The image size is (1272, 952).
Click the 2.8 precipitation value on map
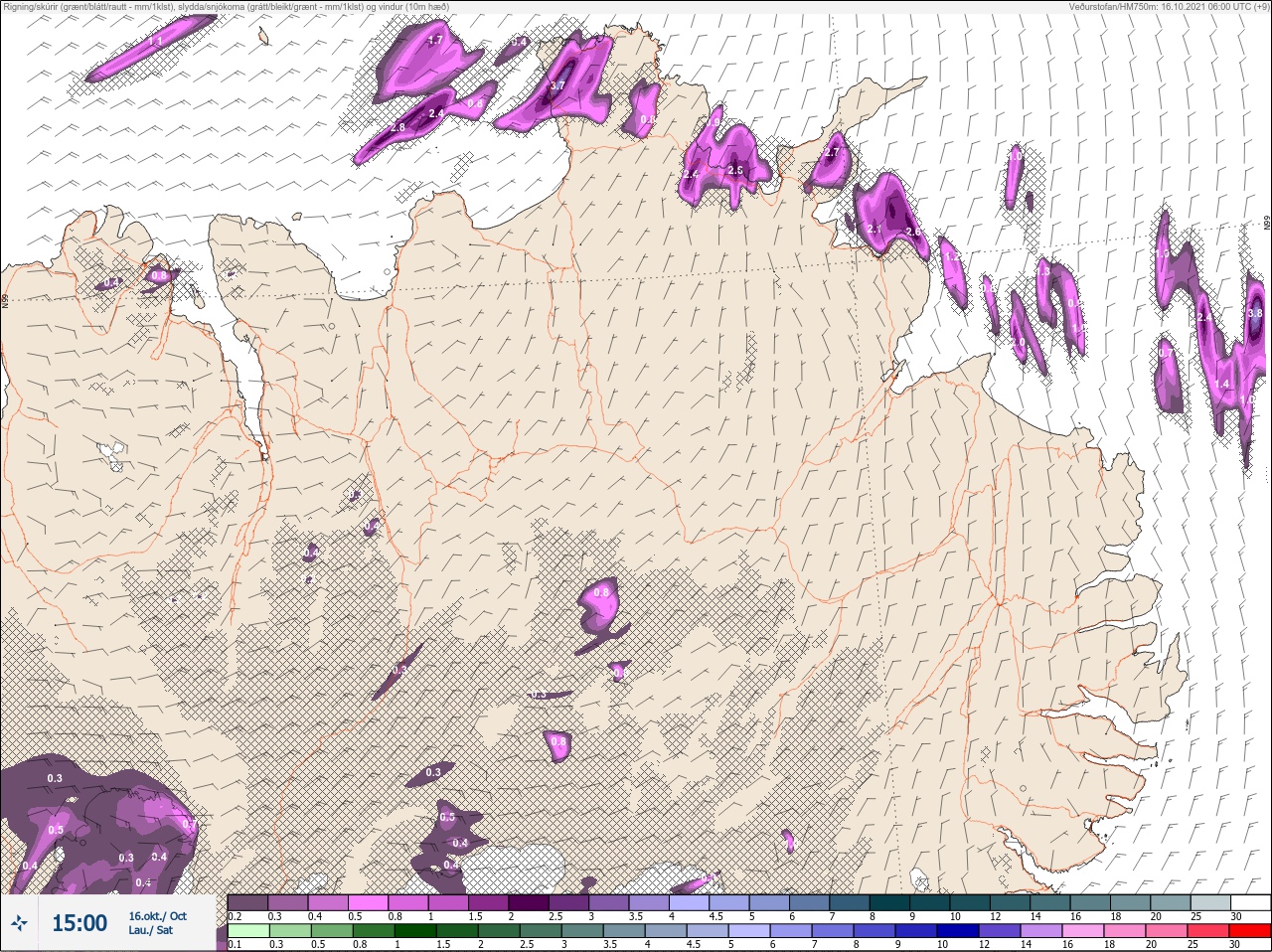[398, 128]
